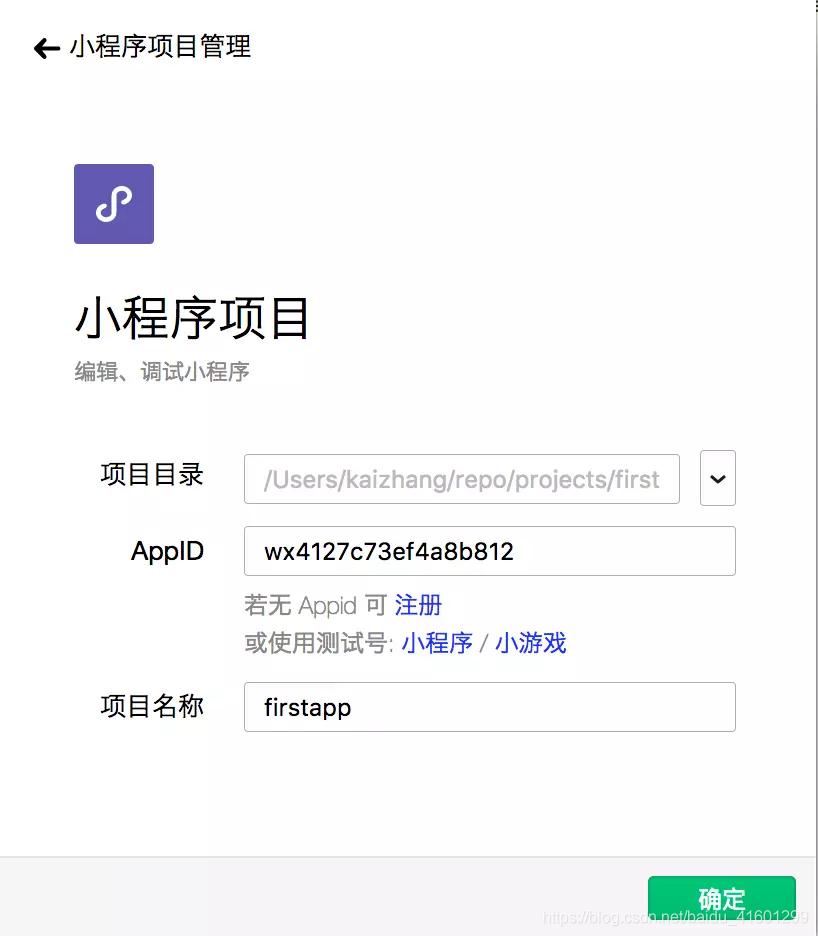Click the purple mini program logo icon
818x936 pixels.
pyautogui.click(x=113, y=203)
